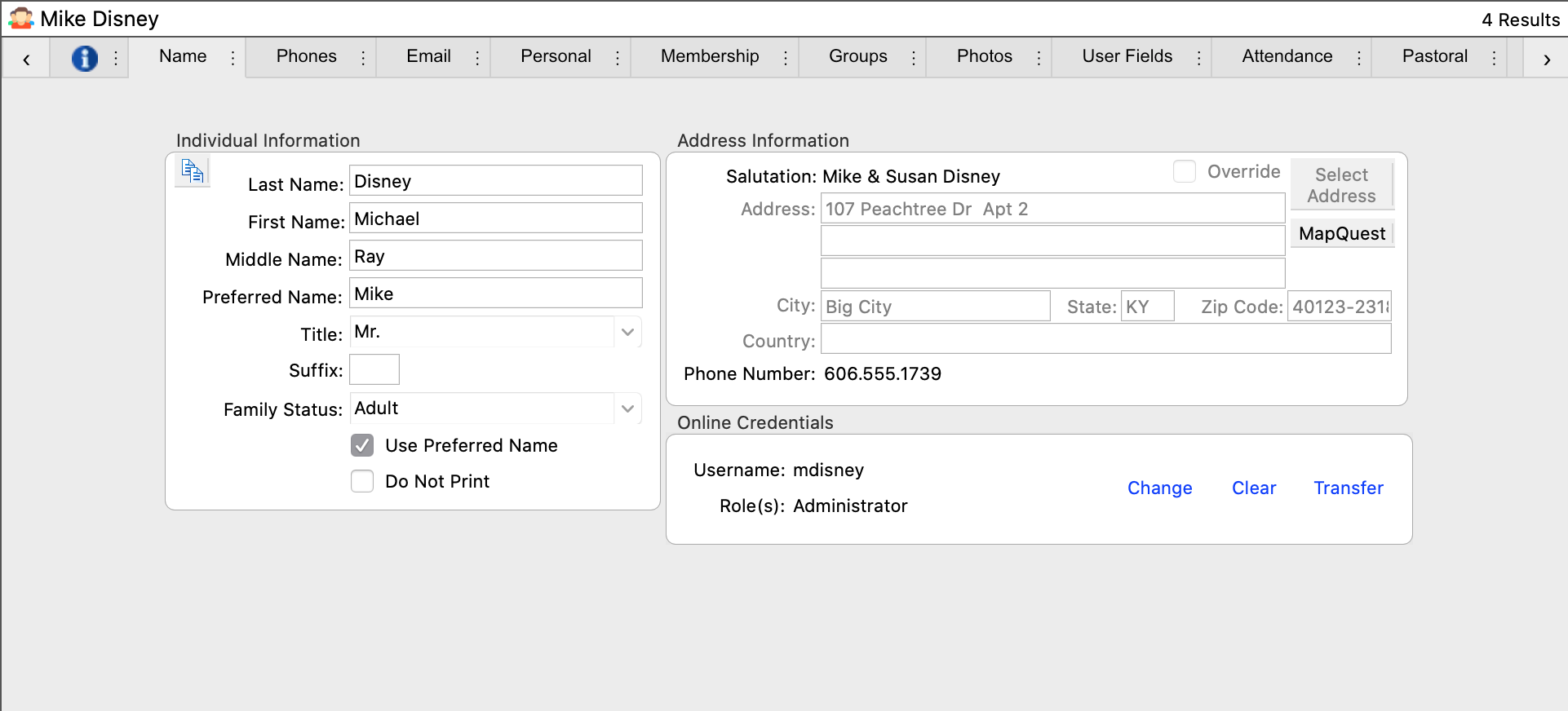Check the address Override box
This screenshot has height=711, width=1568.
click(1184, 171)
